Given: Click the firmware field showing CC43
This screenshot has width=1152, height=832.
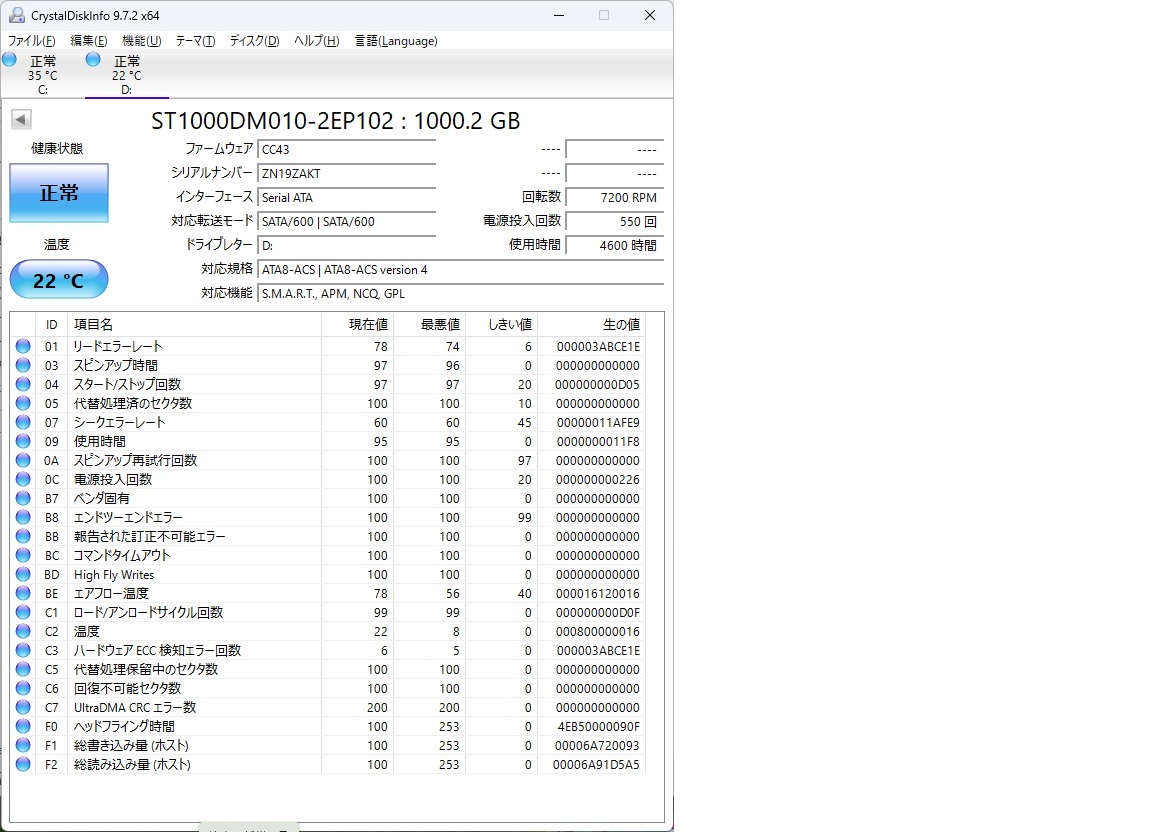Looking at the screenshot, I should (347, 149).
